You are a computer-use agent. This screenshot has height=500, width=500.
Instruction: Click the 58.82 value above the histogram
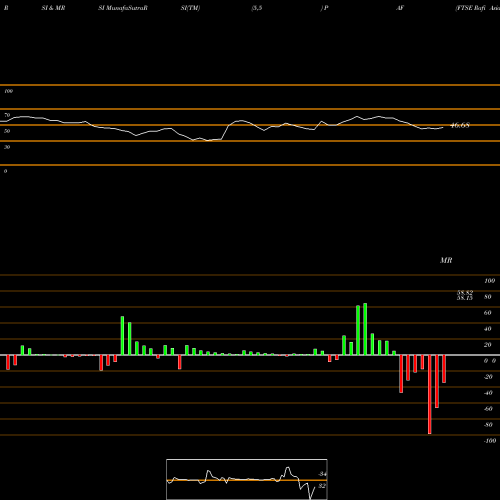465,293
